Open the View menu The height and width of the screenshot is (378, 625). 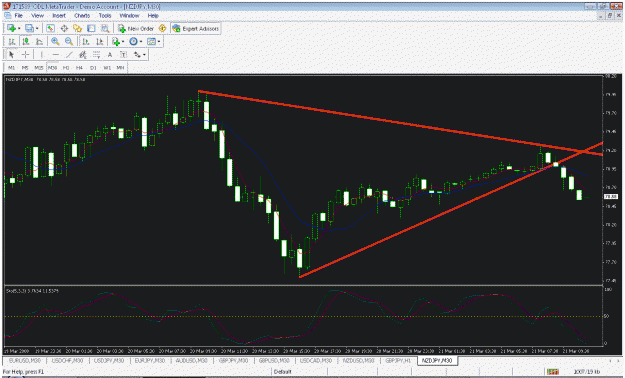click(37, 16)
